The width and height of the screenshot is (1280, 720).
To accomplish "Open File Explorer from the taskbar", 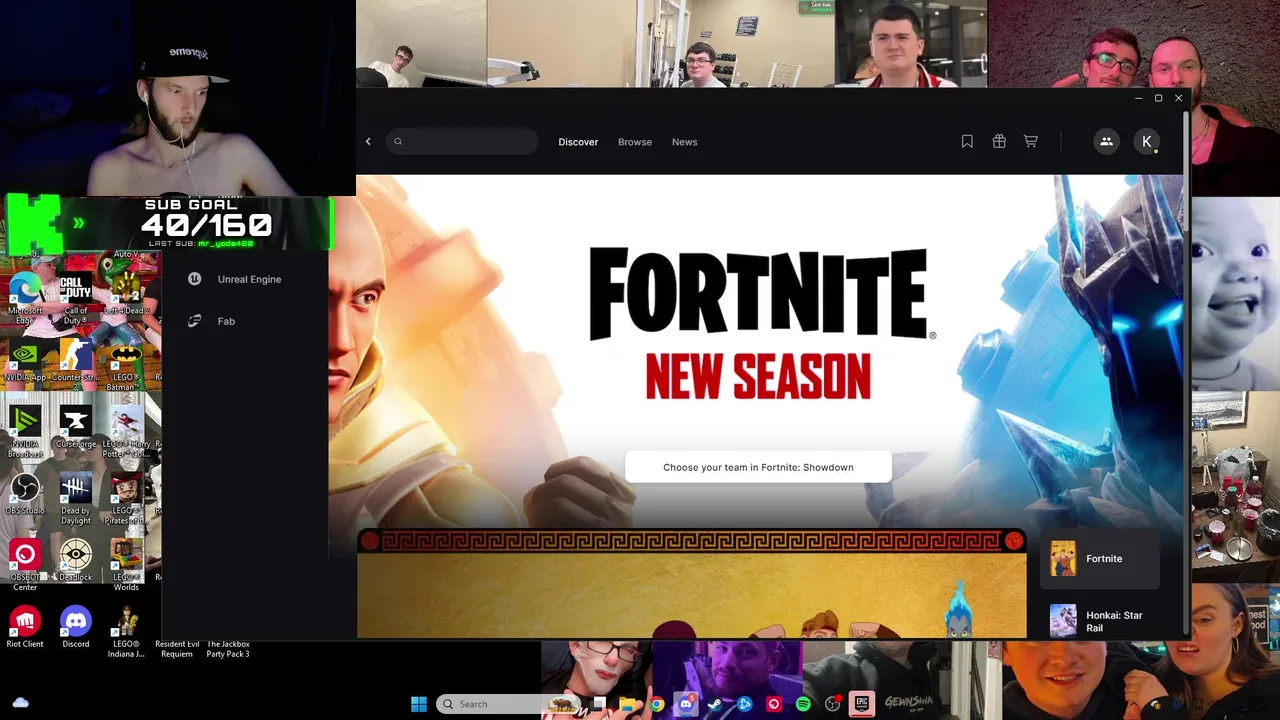I will (628, 704).
